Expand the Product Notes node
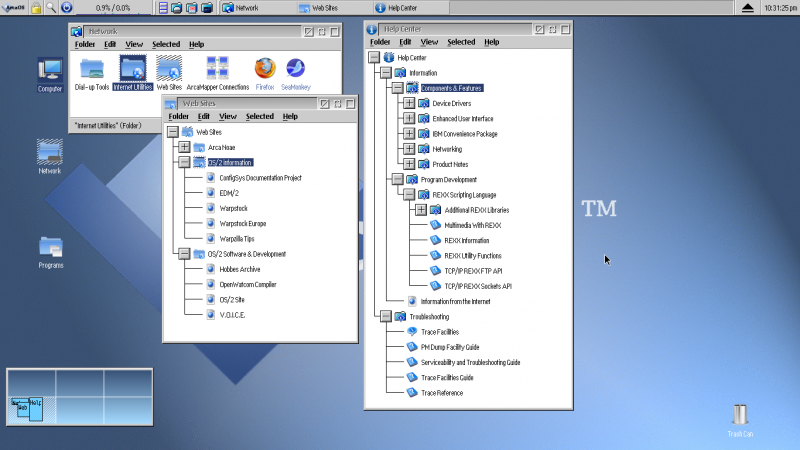The height and width of the screenshot is (450, 800). pyautogui.click(x=409, y=164)
